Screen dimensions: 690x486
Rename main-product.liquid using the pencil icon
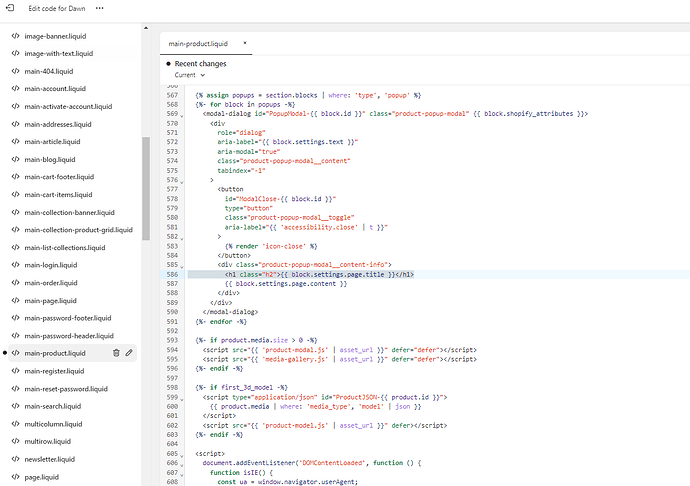(x=129, y=353)
